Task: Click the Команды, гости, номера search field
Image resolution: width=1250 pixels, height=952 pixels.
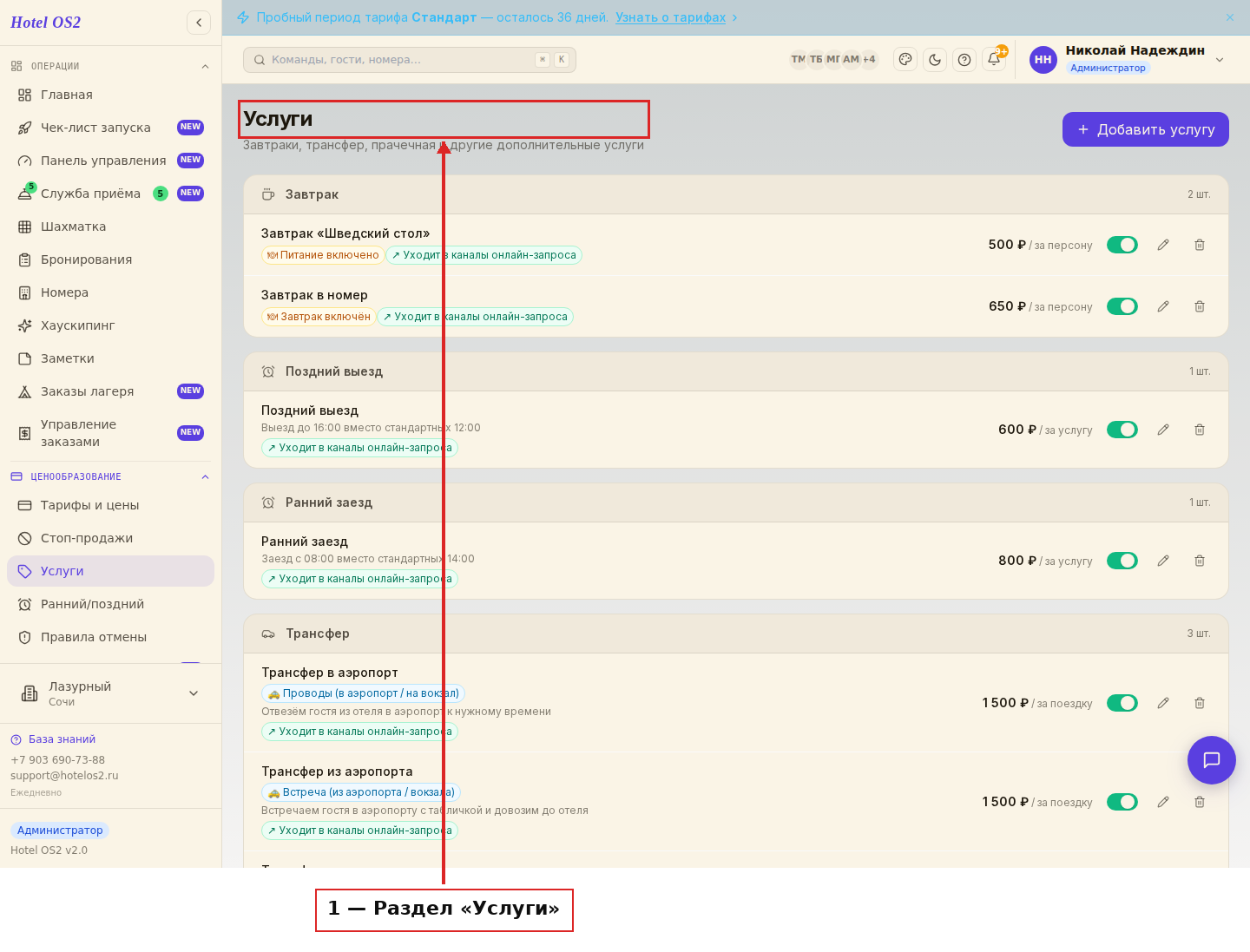Action: (410, 60)
